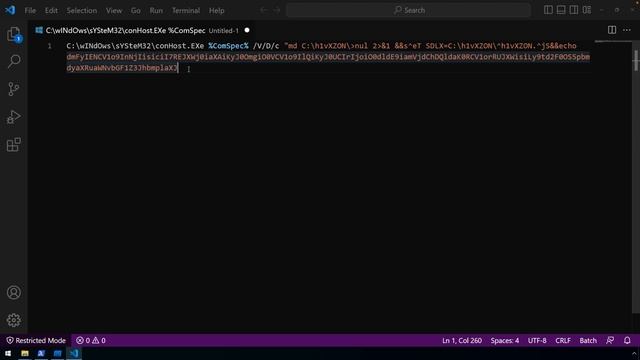This screenshot has height=360, width=640.
Task: Toggle the primary side bar layout icon
Action: [x=548, y=10]
